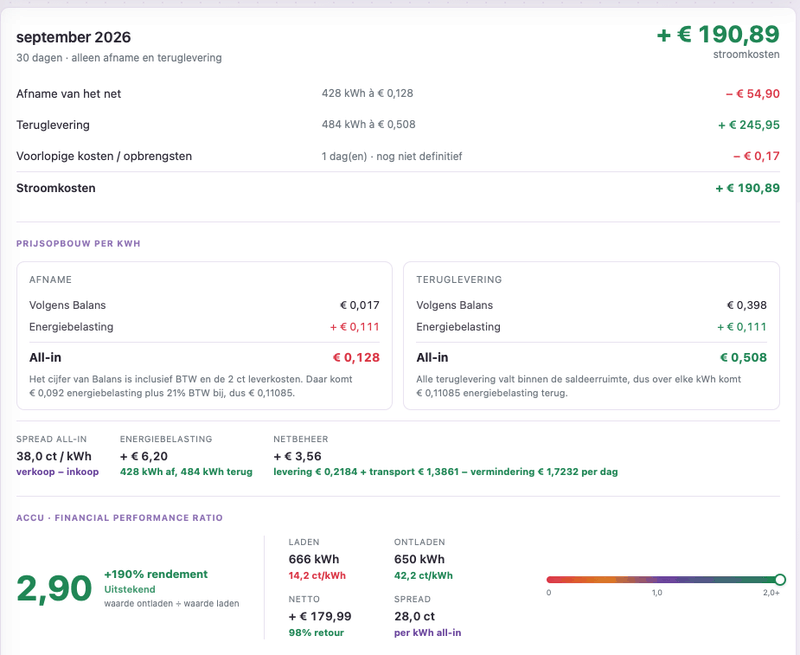Viewport: 800px width, 655px height.
Task: Click the large '+ € 190,89' total above 'stroomkosten'
Action: pyautogui.click(x=718, y=35)
